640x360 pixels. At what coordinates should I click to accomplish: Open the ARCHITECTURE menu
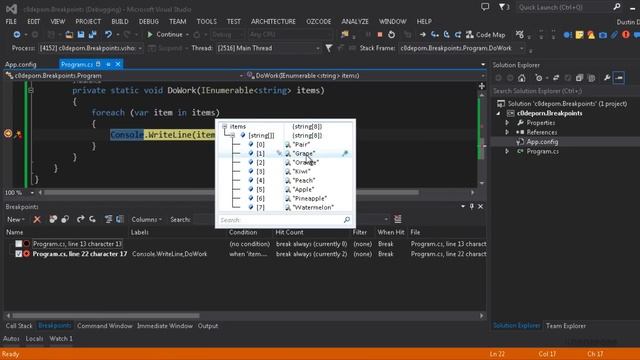click(x=273, y=21)
